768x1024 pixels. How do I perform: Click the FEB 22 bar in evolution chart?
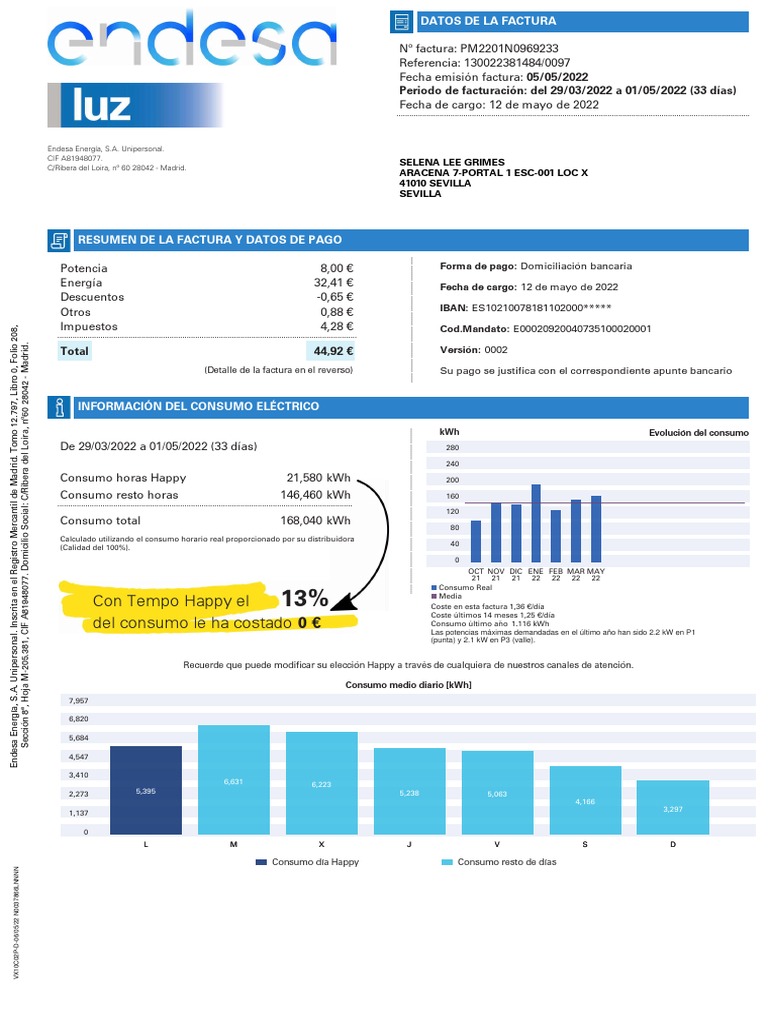(x=556, y=537)
